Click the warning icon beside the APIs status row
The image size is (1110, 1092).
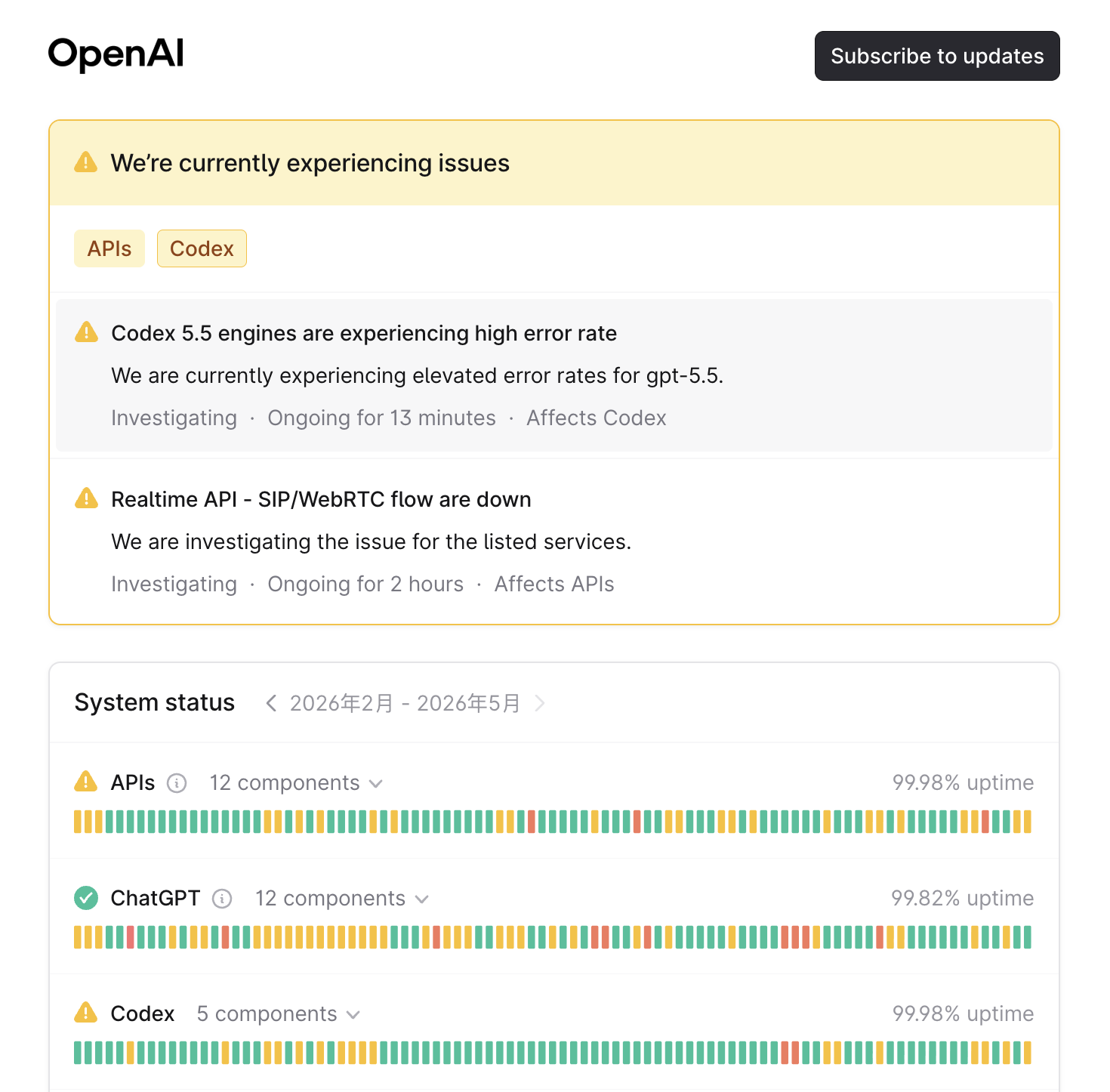click(x=86, y=782)
